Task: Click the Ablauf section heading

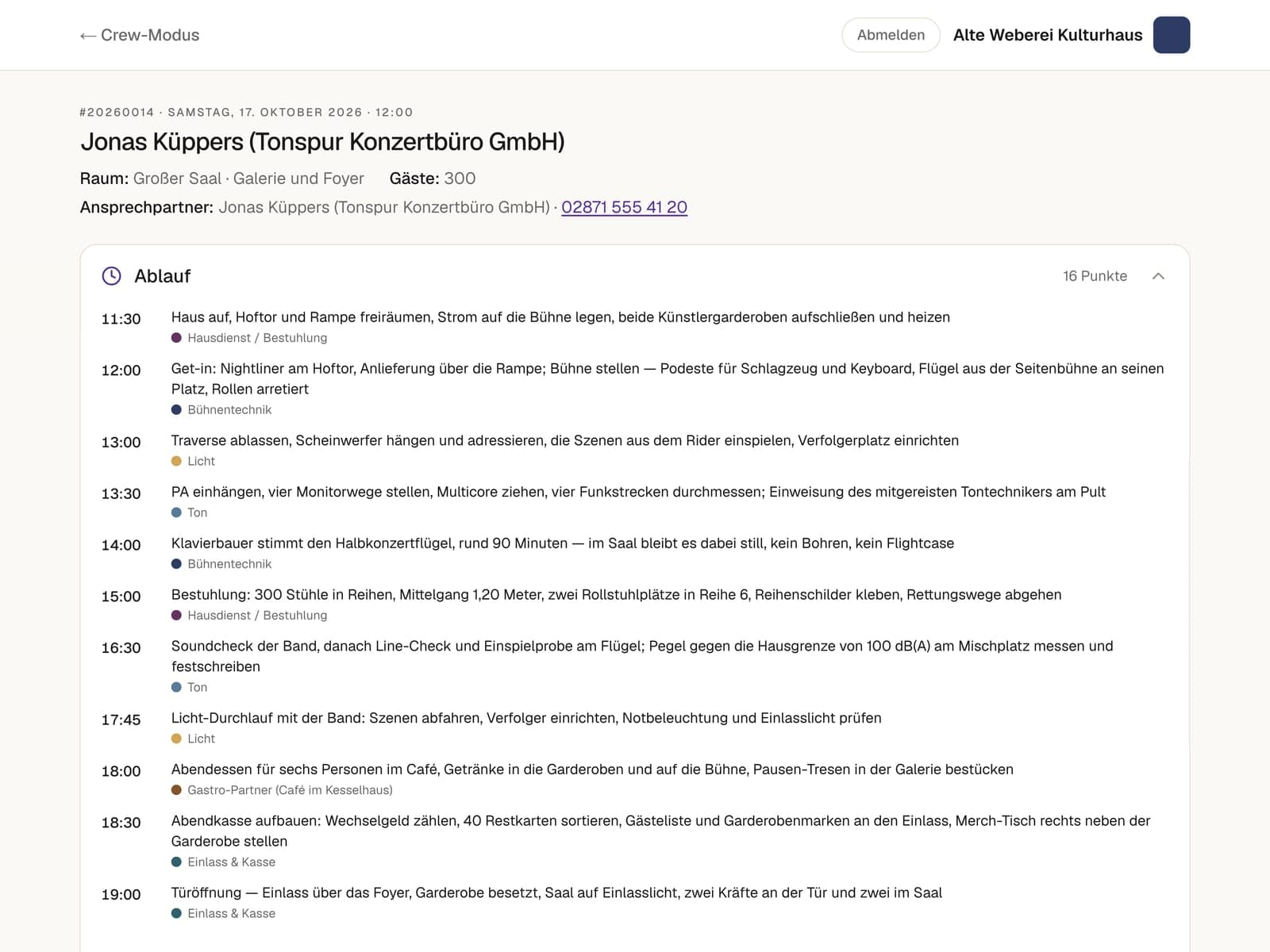Action: [x=163, y=276]
